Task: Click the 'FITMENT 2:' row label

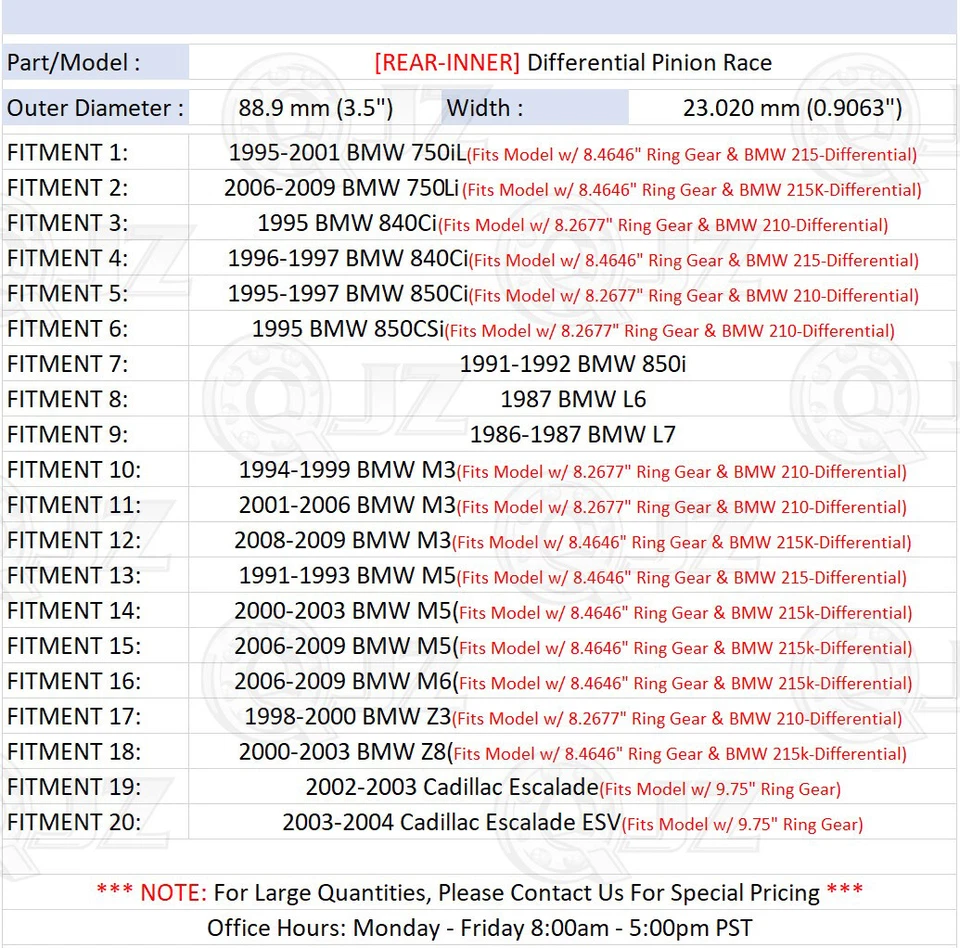Action: point(68,188)
